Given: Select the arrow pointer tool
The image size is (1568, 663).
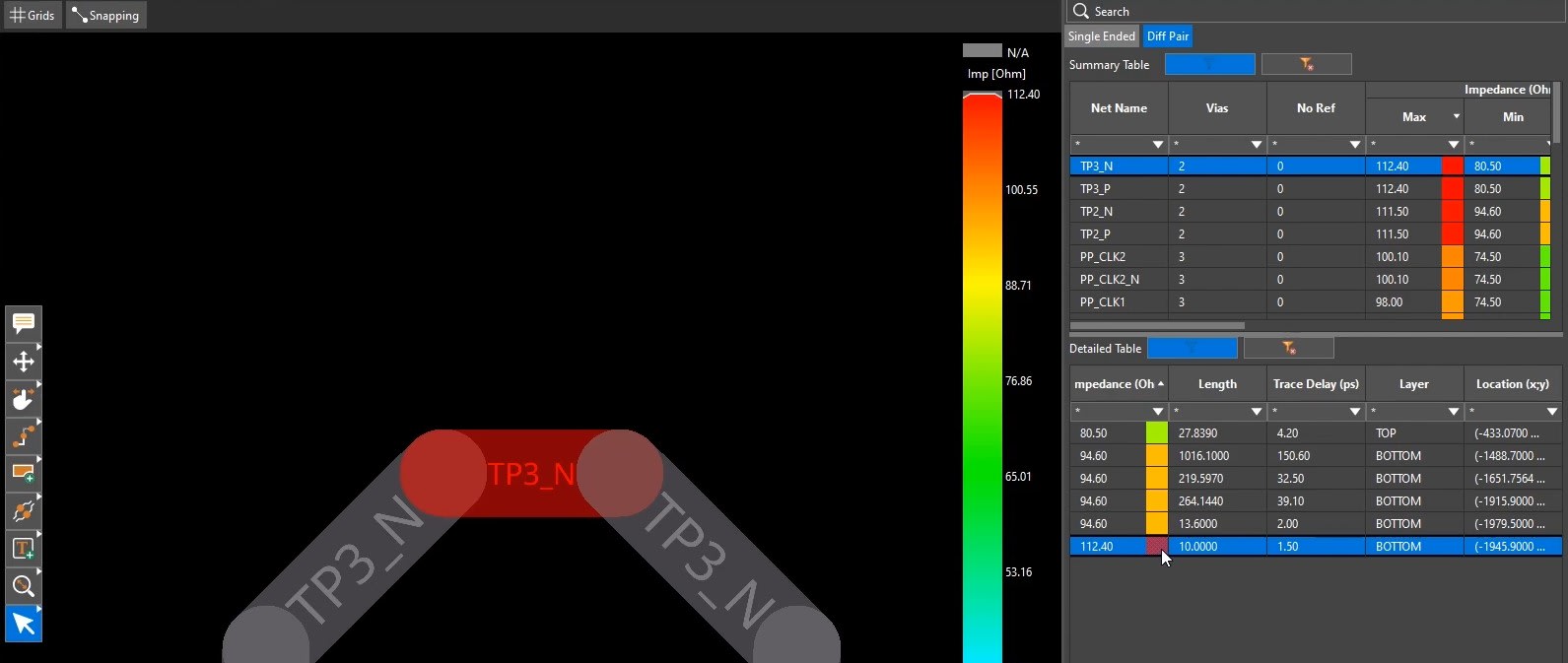Looking at the screenshot, I should (24, 624).
